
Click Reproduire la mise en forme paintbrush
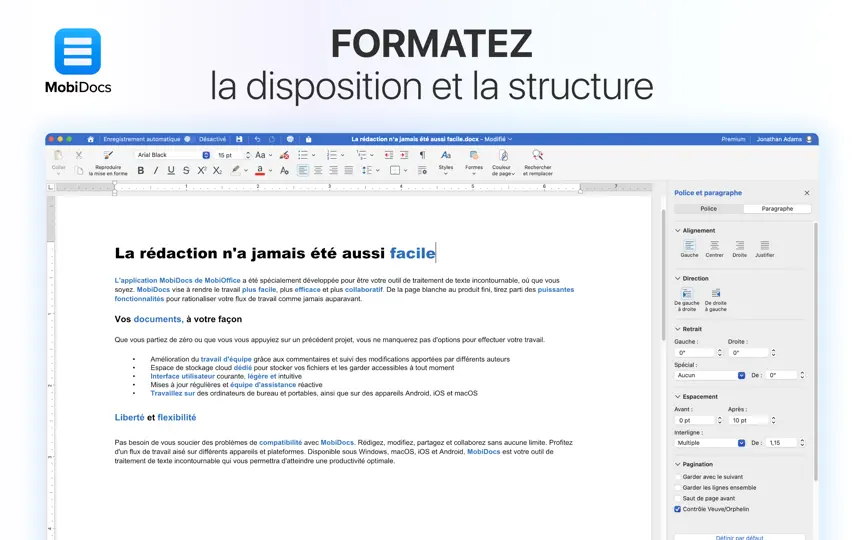(108, 155)
